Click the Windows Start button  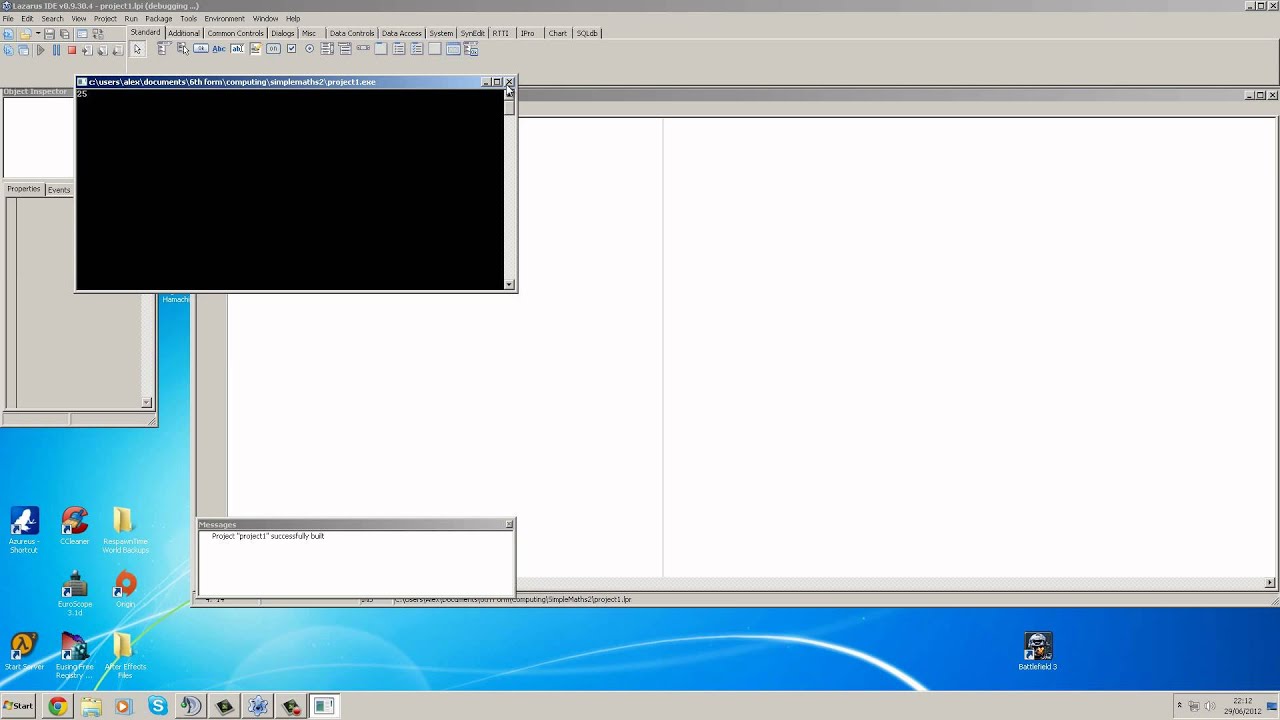click(x=18, y=706)
